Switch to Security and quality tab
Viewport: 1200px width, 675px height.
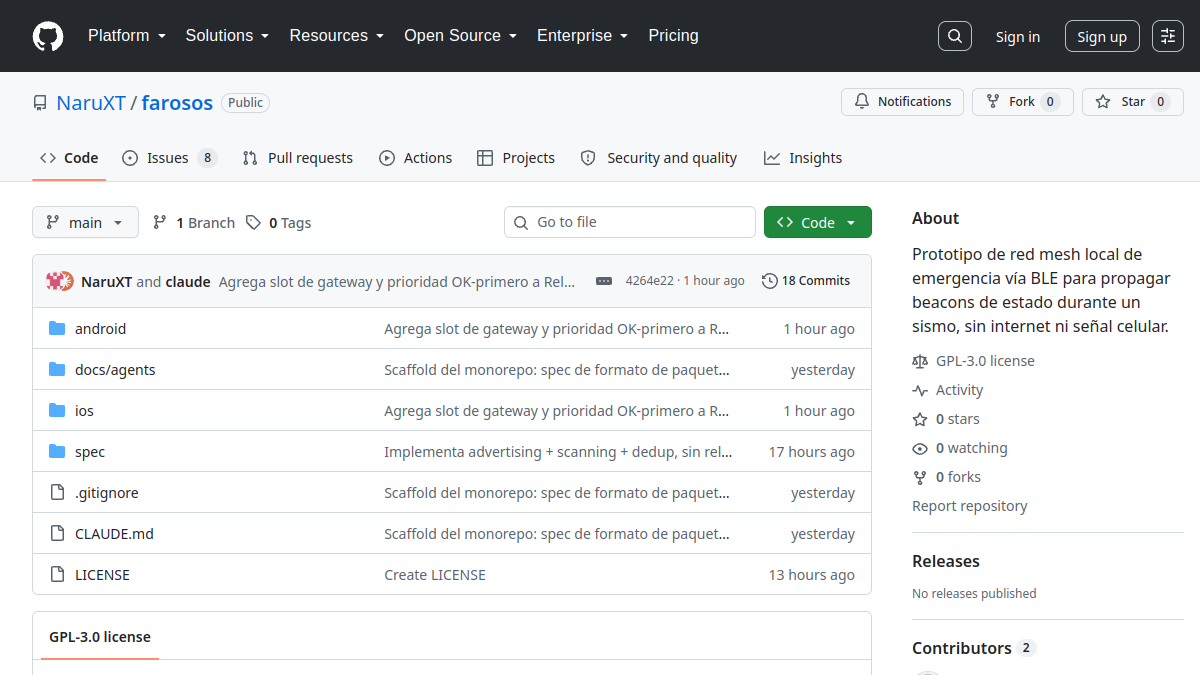(659, 158)
